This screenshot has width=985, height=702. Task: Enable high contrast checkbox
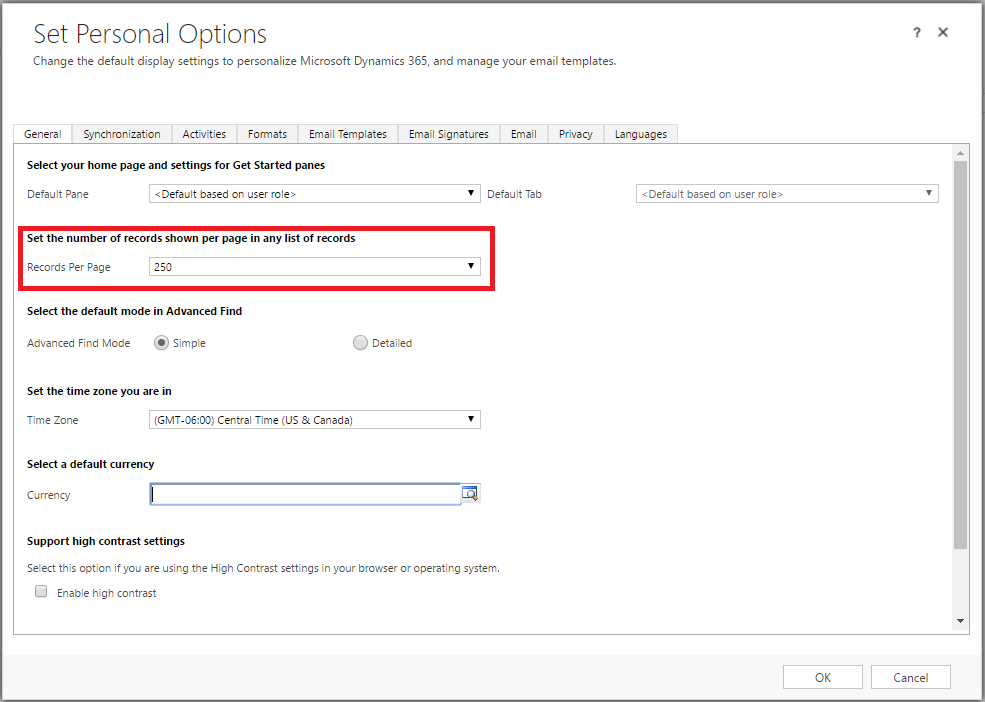(42, 592)
